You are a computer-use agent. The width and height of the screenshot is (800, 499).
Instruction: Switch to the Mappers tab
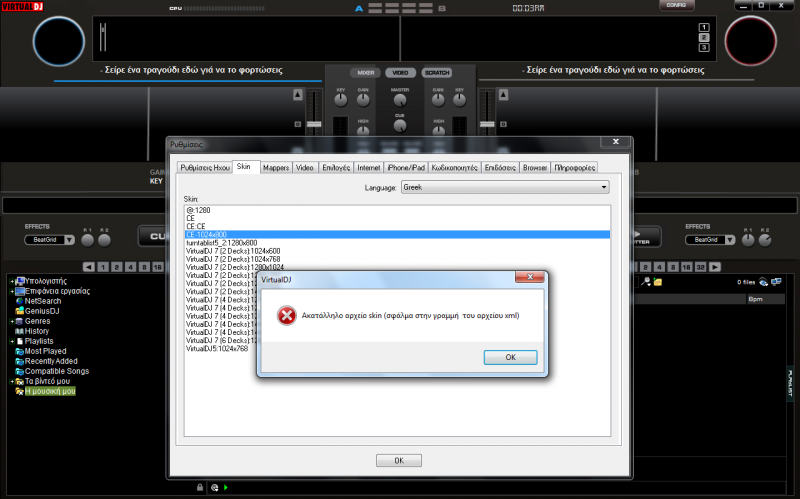tap(276, 167)
